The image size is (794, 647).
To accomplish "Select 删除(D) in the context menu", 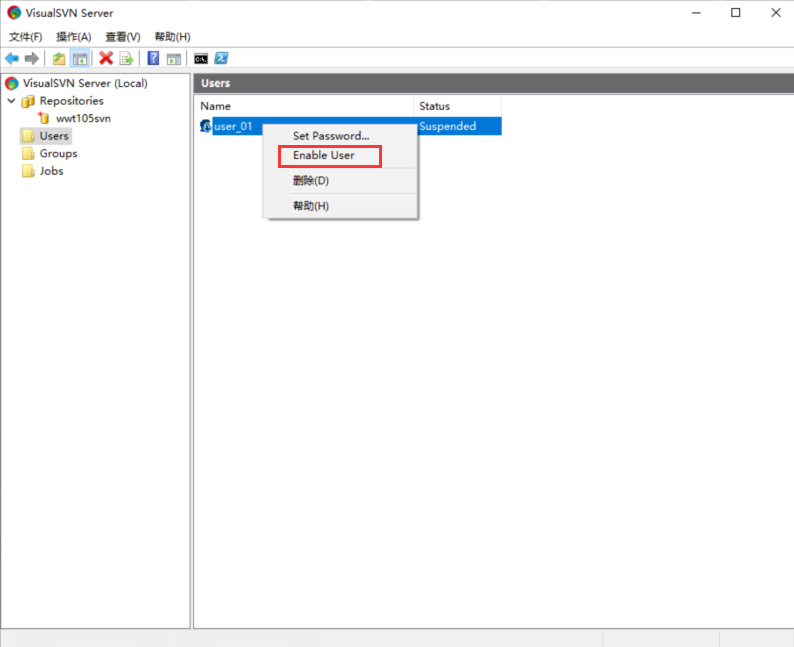I will point(311,181).
